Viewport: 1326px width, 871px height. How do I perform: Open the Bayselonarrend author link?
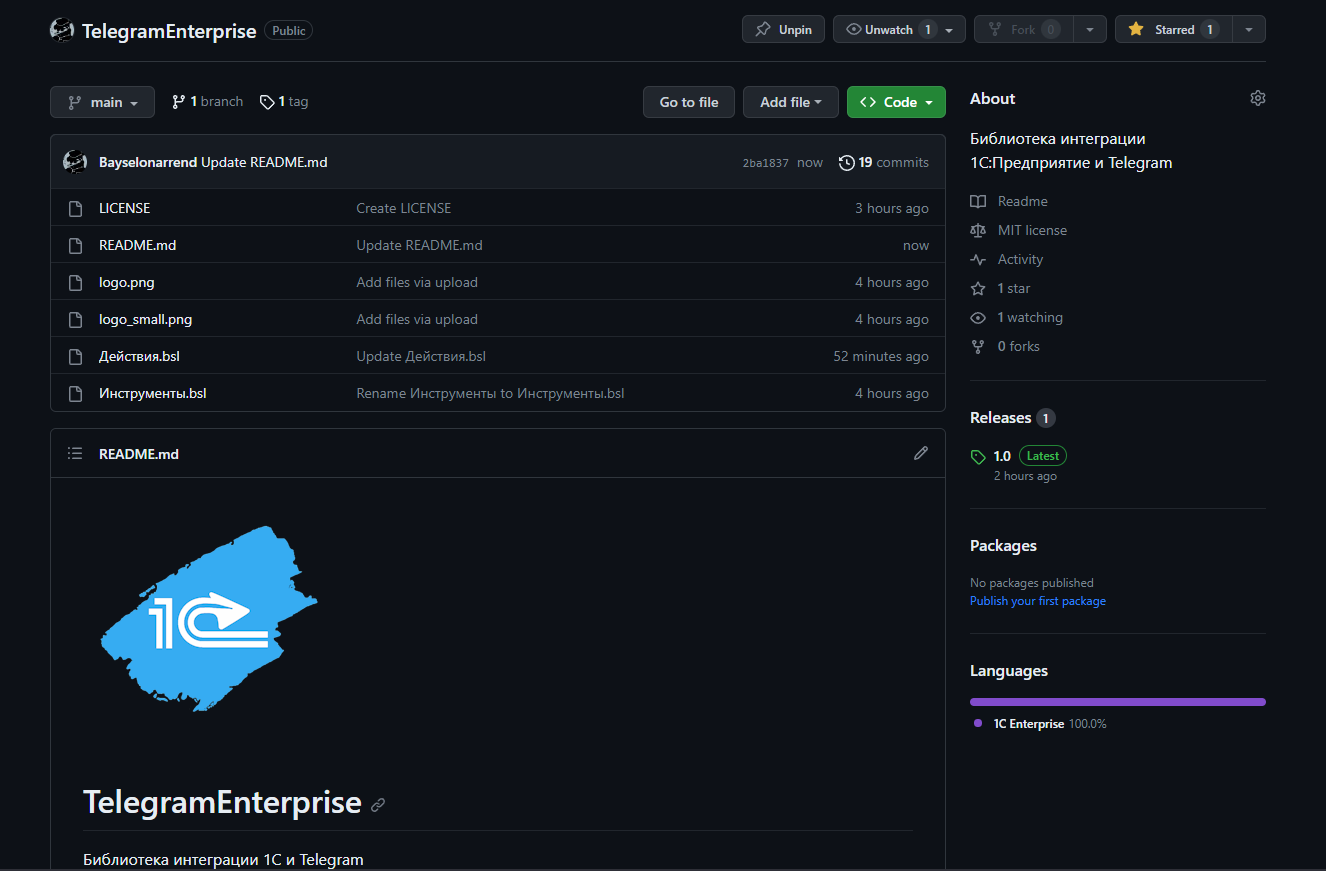pyautogui.click(x=148, y=162)
